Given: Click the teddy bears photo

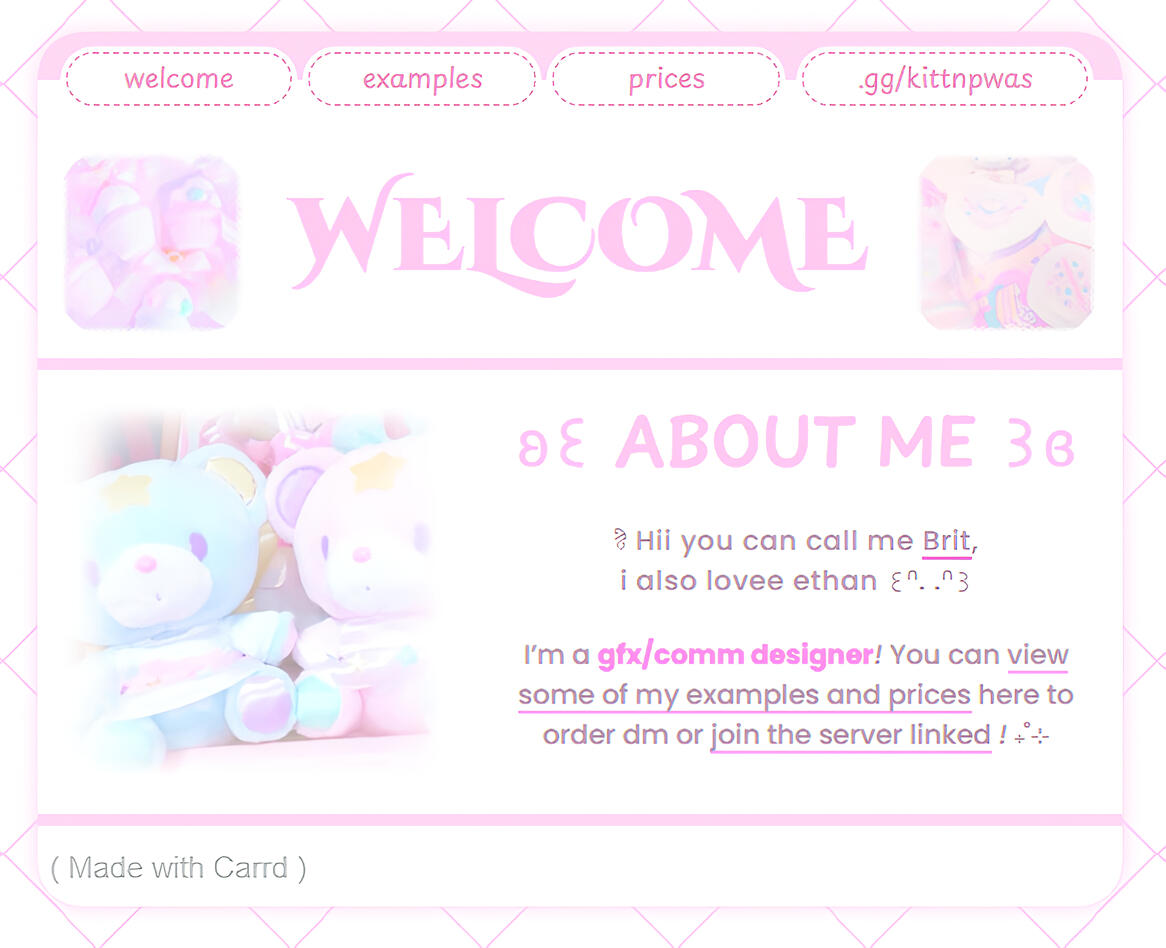Looking at the screenshot, I should tap(253, 587).
